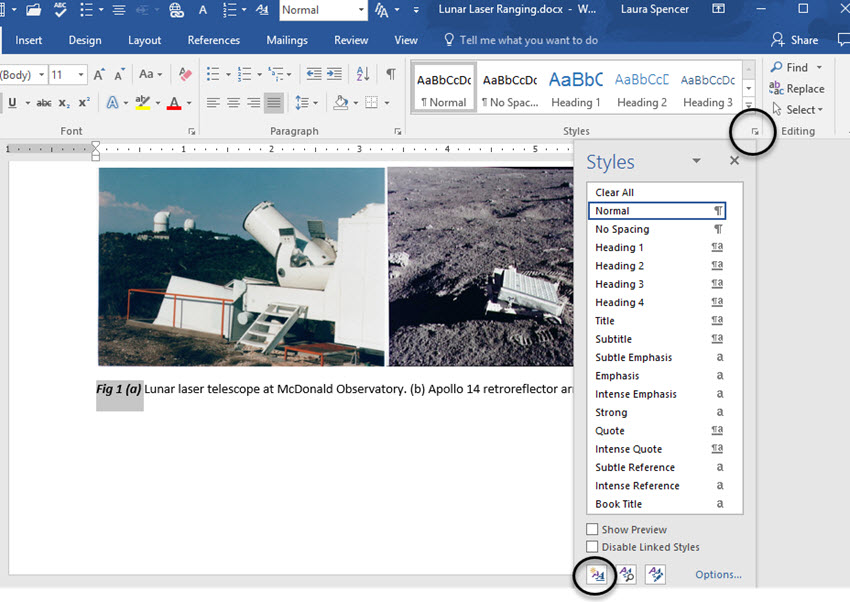Apply Clear All Formatting
This screenshot has height=602, width=850.
184,74
